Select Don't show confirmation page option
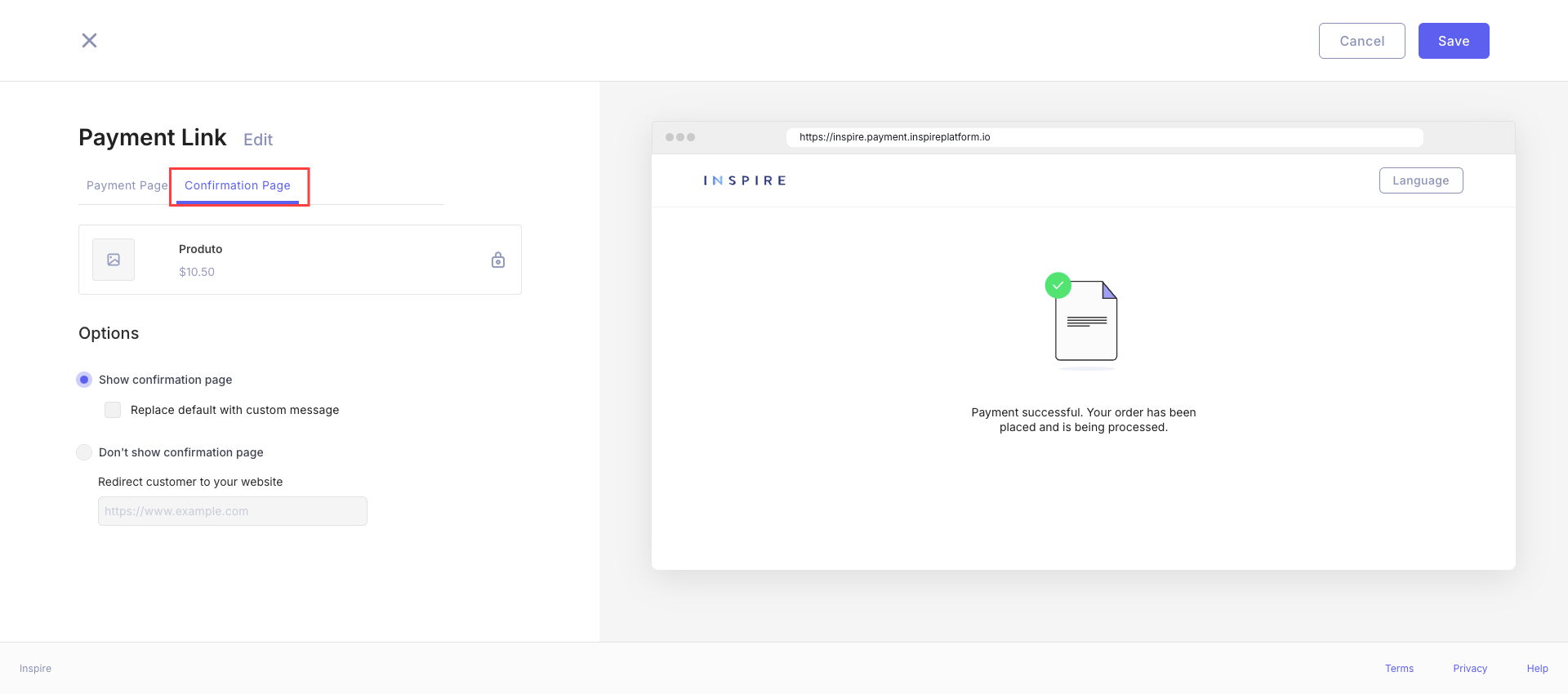This screenshot has width=1568, height=694. pyautogui.click(x=84, y=452)
